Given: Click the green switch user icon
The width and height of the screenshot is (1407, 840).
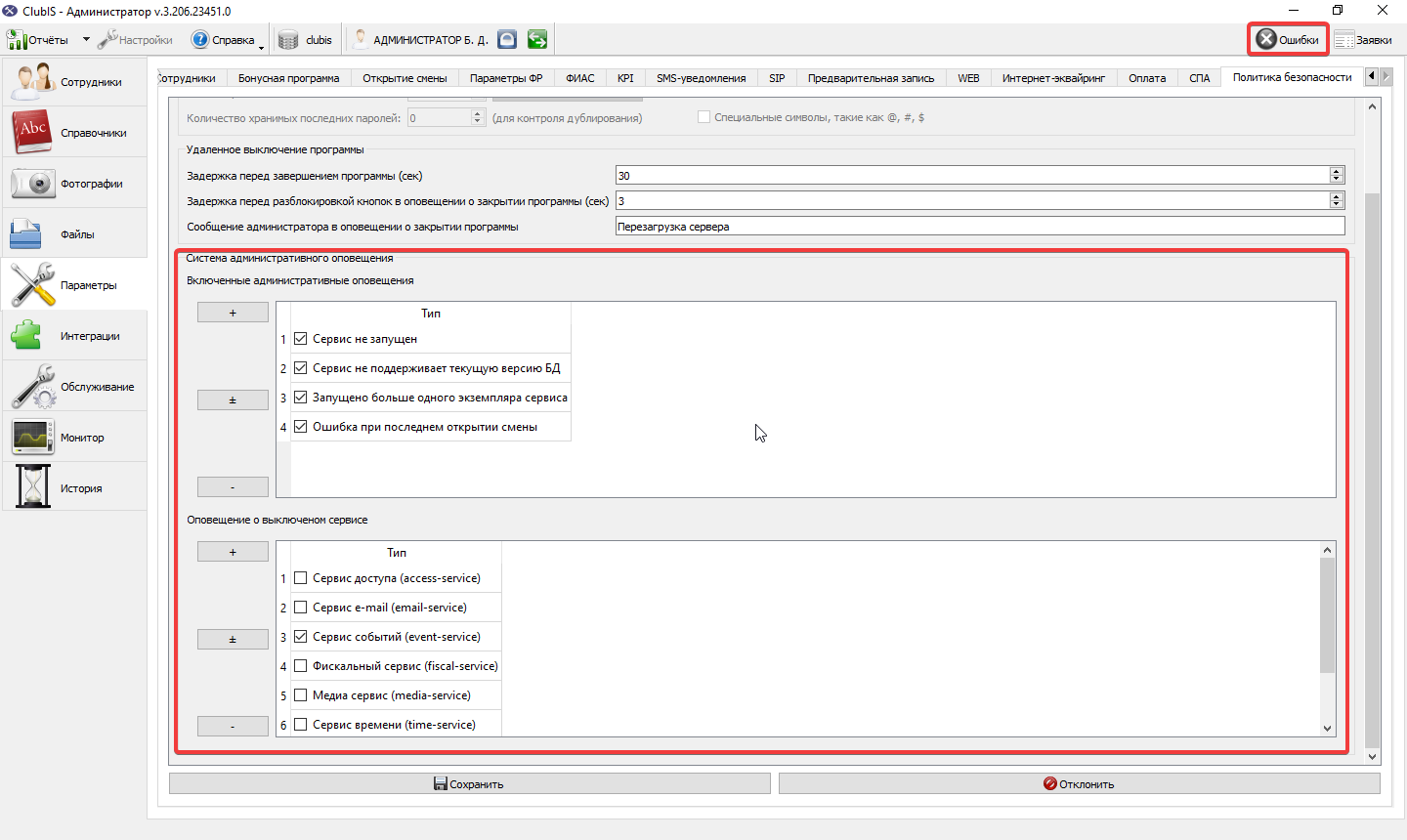Looking at the screenshot, I should 537,39.
